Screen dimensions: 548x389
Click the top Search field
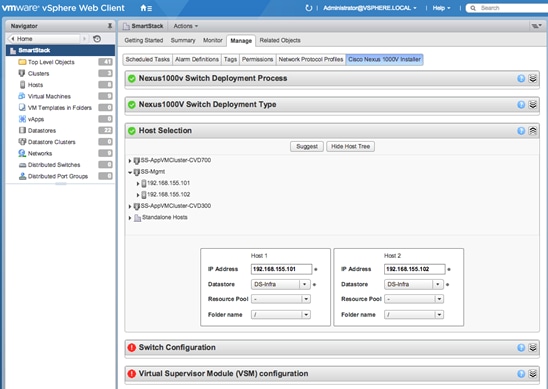pyautogui.click(x=507, y=8)
